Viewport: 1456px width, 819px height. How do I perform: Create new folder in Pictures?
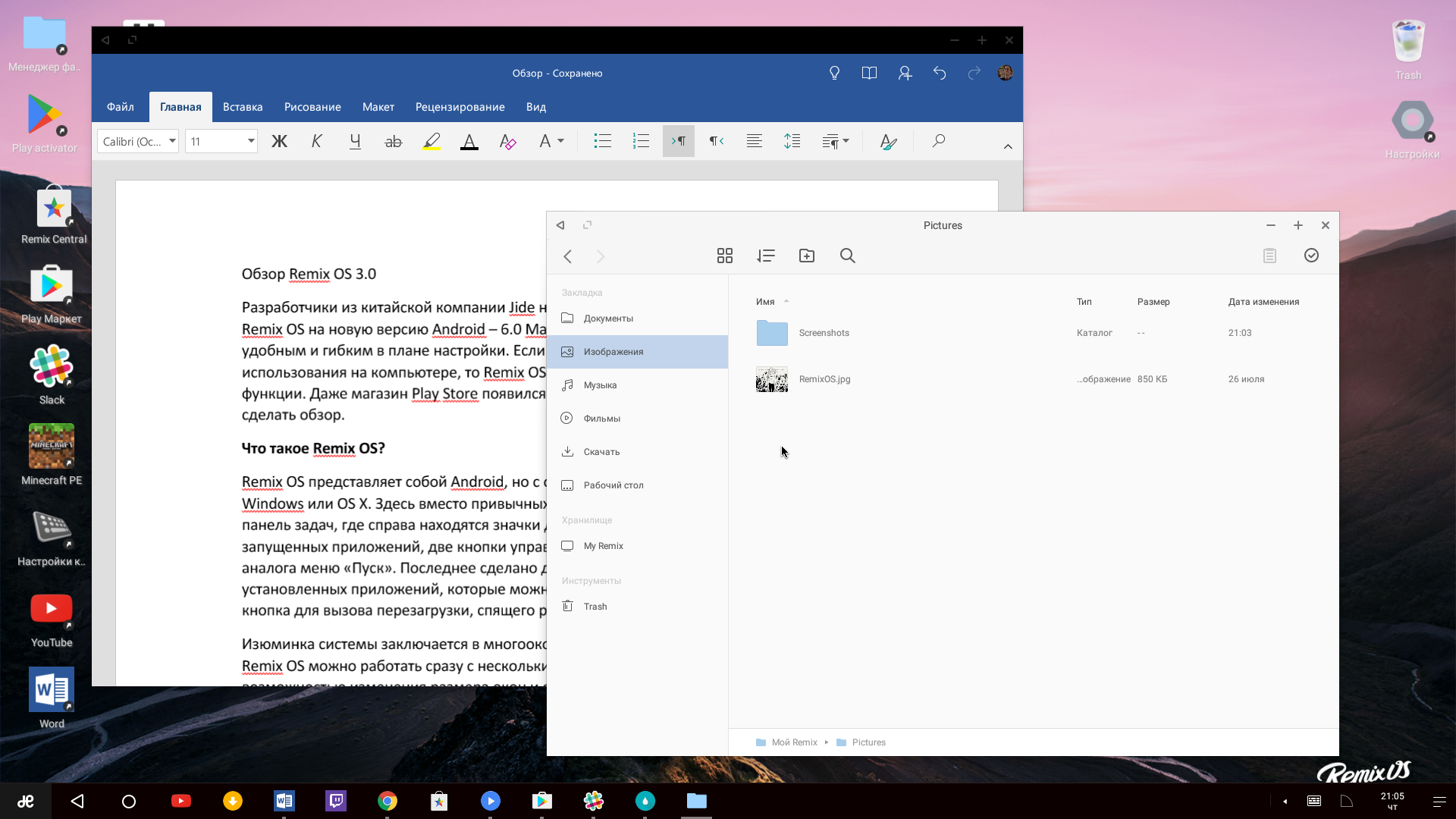coord(807,256)
